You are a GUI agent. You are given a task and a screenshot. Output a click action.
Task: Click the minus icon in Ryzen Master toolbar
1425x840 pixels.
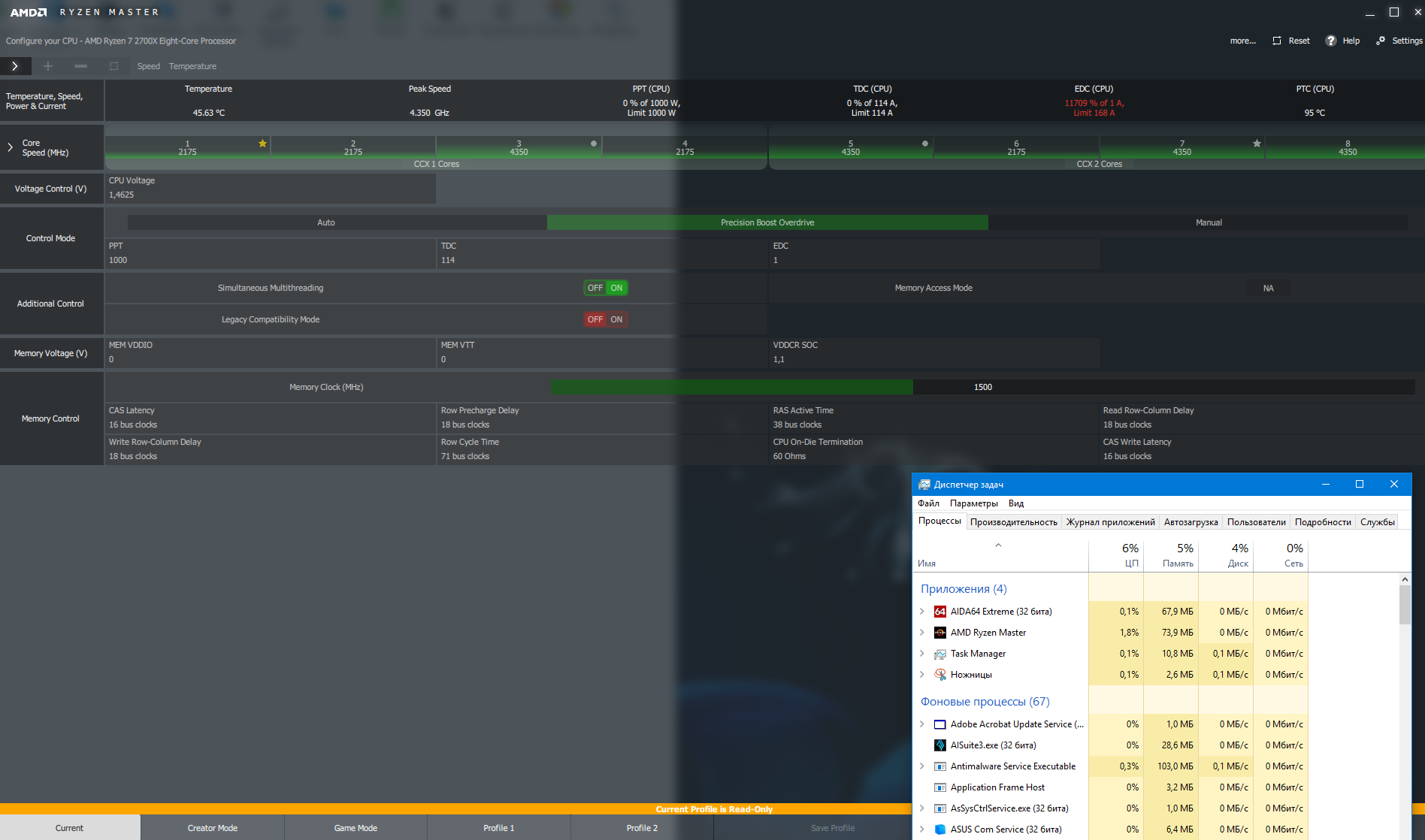coord(81,66)
